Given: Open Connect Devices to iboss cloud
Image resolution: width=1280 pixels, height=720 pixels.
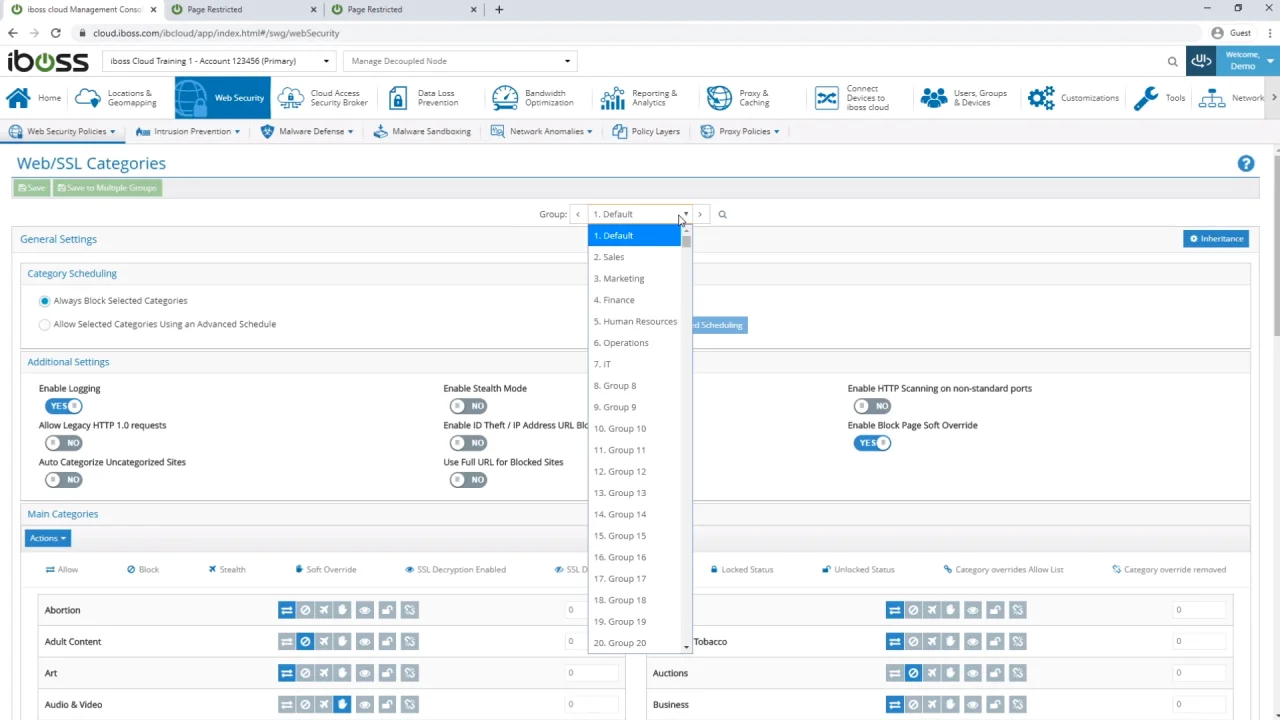Looking at the screenshot, I should point(852,98).
